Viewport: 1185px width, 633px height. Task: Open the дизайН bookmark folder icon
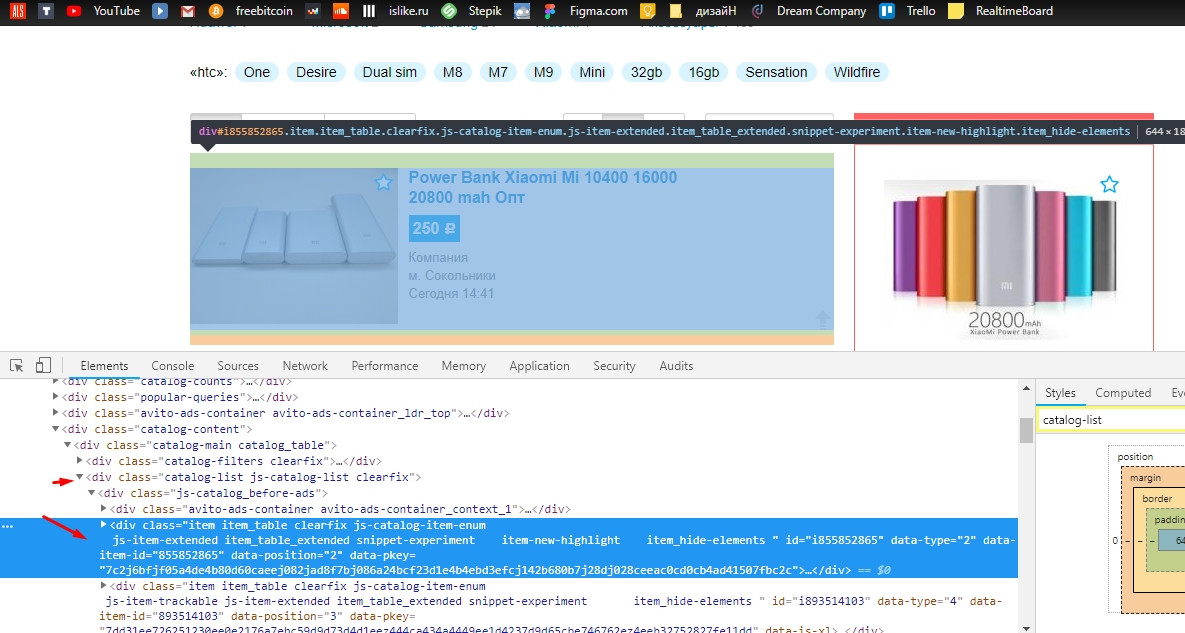(676, 11)
